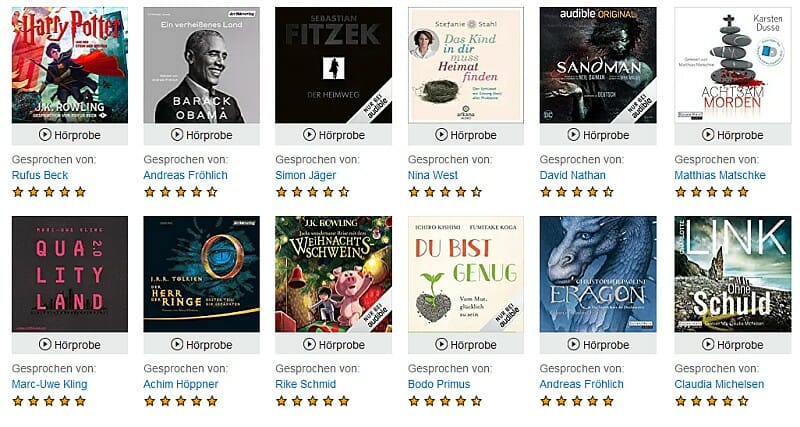Play the Hörprobe for Achtsam Morden
Screen dimensions: 800x427
[x=733, y=135]
